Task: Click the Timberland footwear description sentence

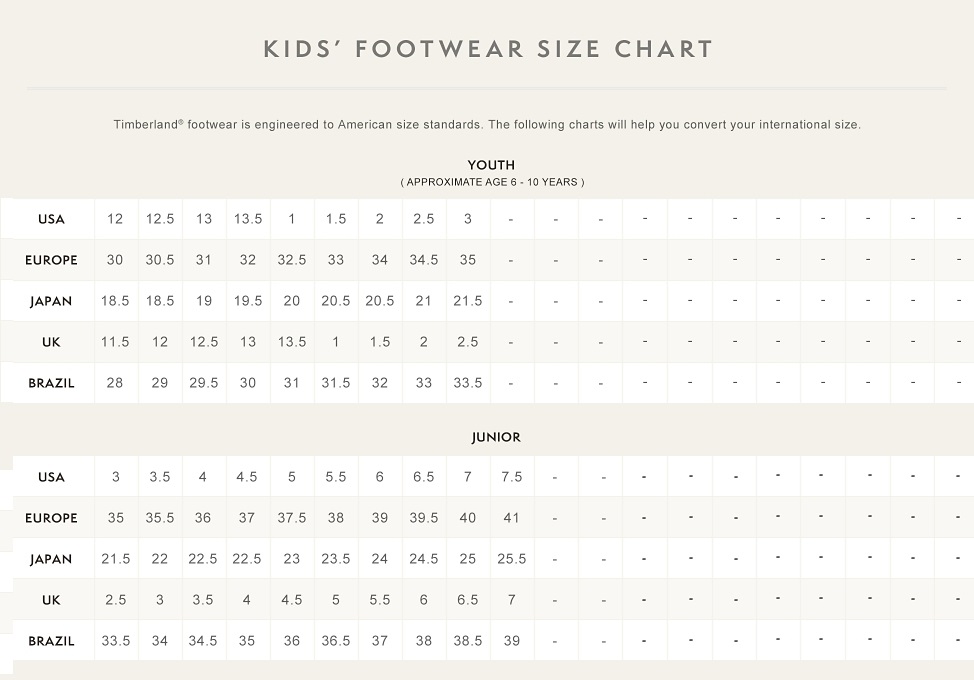Action: click(487, 125)
